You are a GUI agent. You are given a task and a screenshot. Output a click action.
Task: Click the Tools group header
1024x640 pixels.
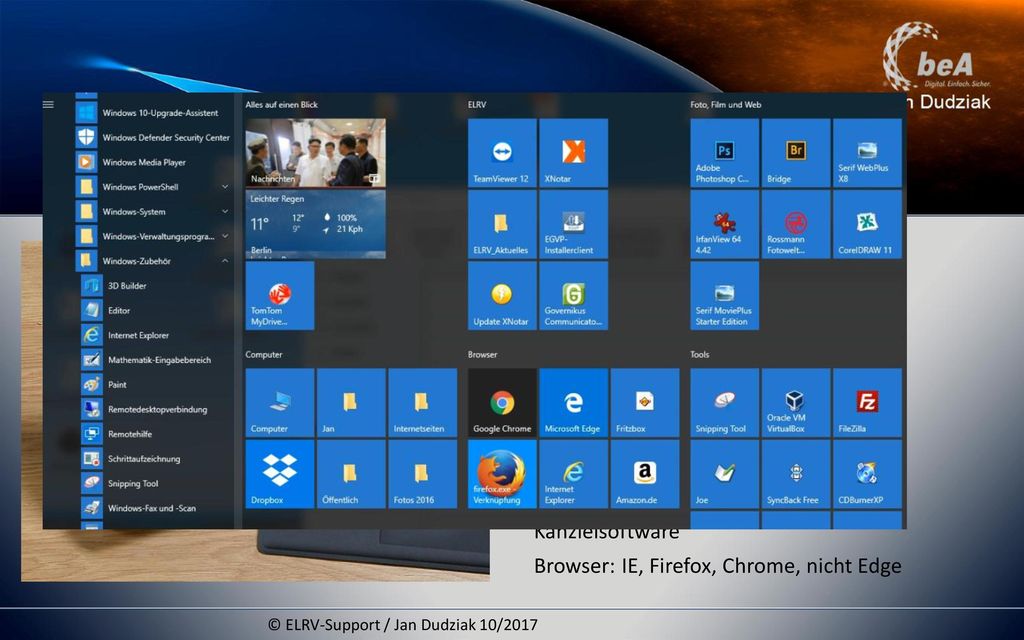click(699, 355)
